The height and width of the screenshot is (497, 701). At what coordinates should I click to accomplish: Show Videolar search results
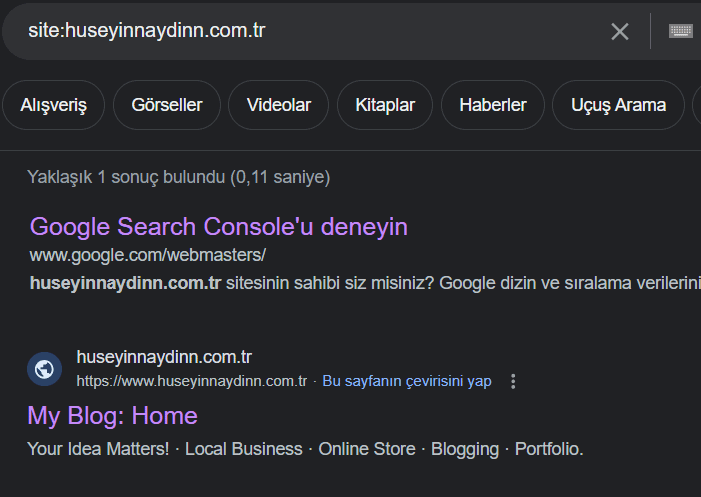tap(279, 105)
